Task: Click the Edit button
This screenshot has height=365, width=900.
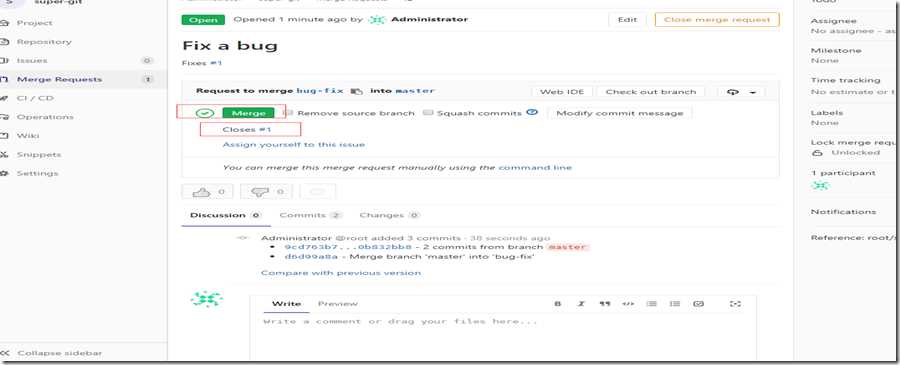Action: tap(627, 20)
